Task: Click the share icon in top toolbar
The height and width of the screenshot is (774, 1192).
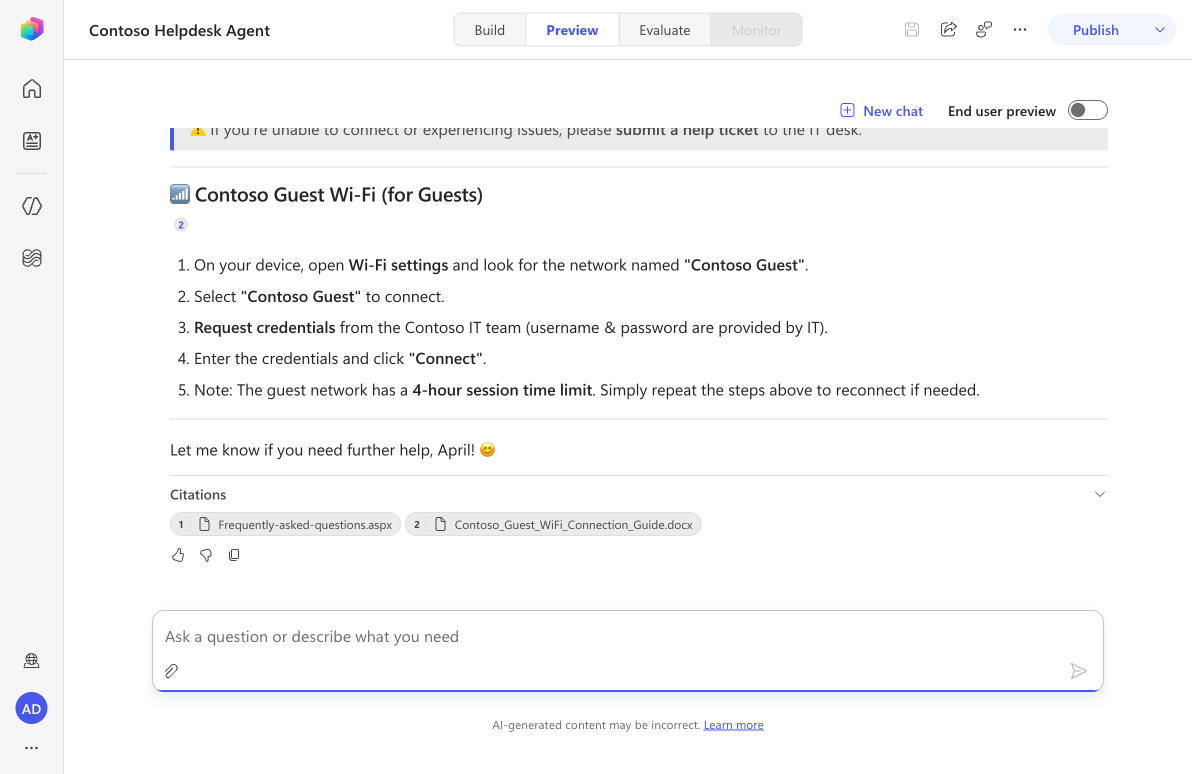Action: (948, 30)
